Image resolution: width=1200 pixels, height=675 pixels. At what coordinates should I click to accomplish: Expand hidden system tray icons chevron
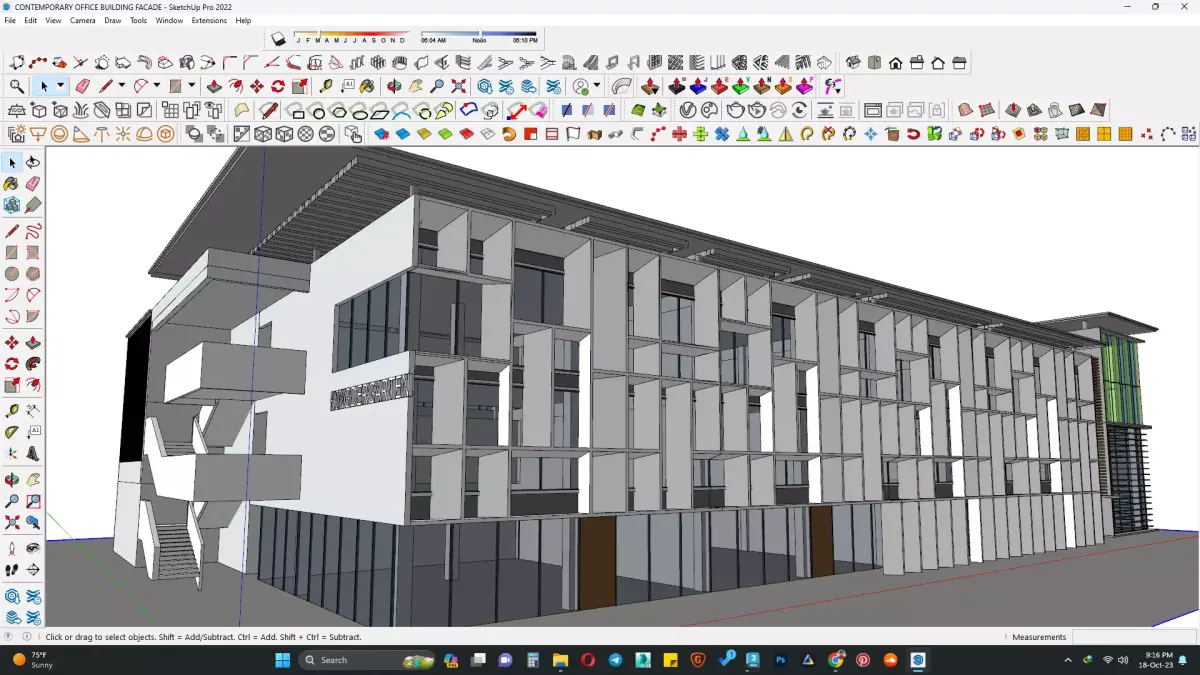[x=1067, y=660]
